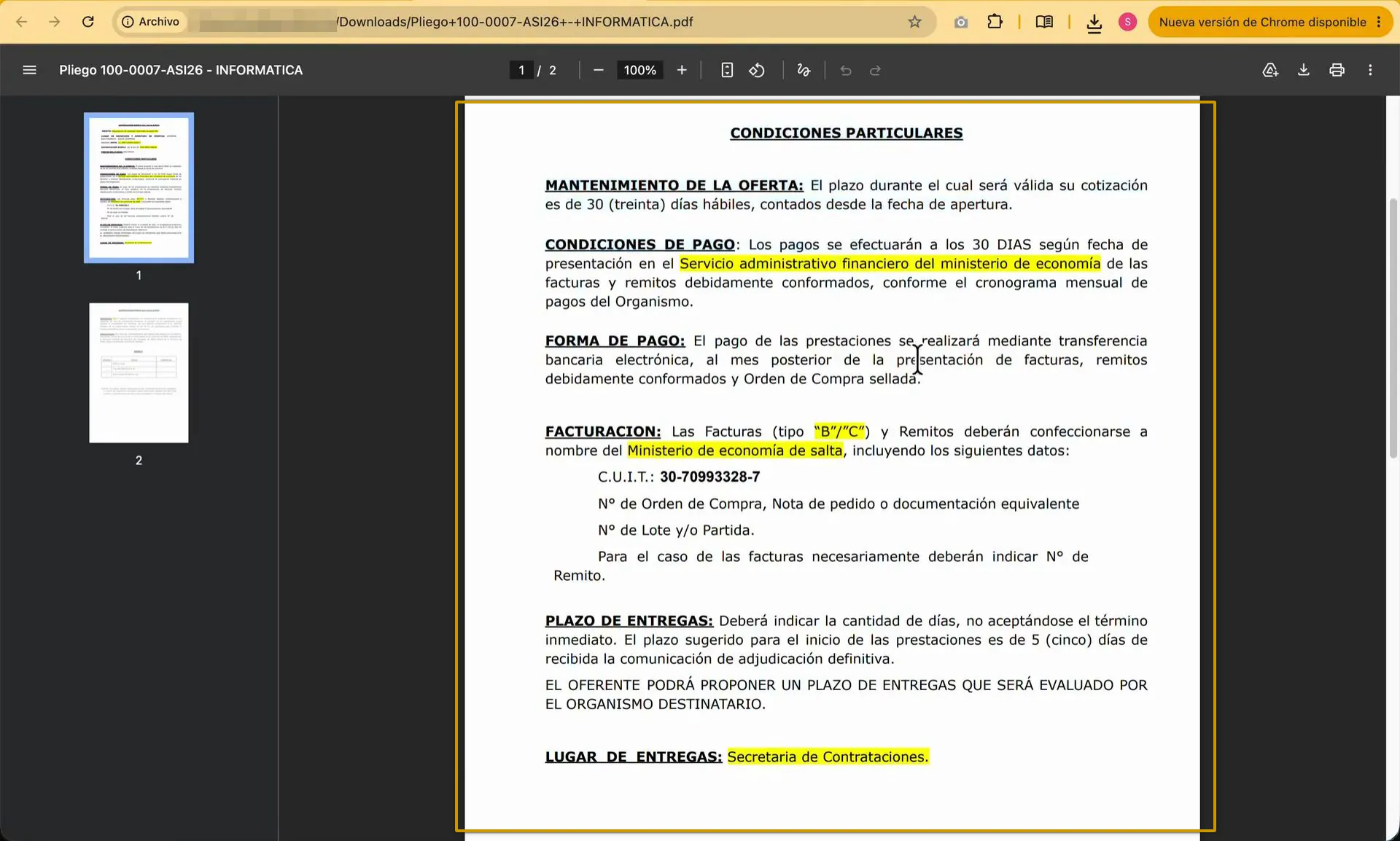Click highlighted 'Ministerio de economía de salta'
This screenshot has height=841, width=1400.
(735, 450)
